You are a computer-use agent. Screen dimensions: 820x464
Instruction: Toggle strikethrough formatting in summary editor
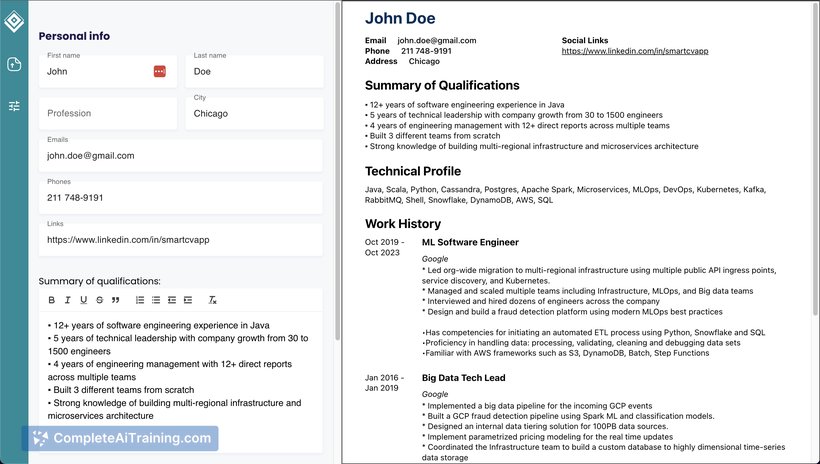[x=99, y=300]
